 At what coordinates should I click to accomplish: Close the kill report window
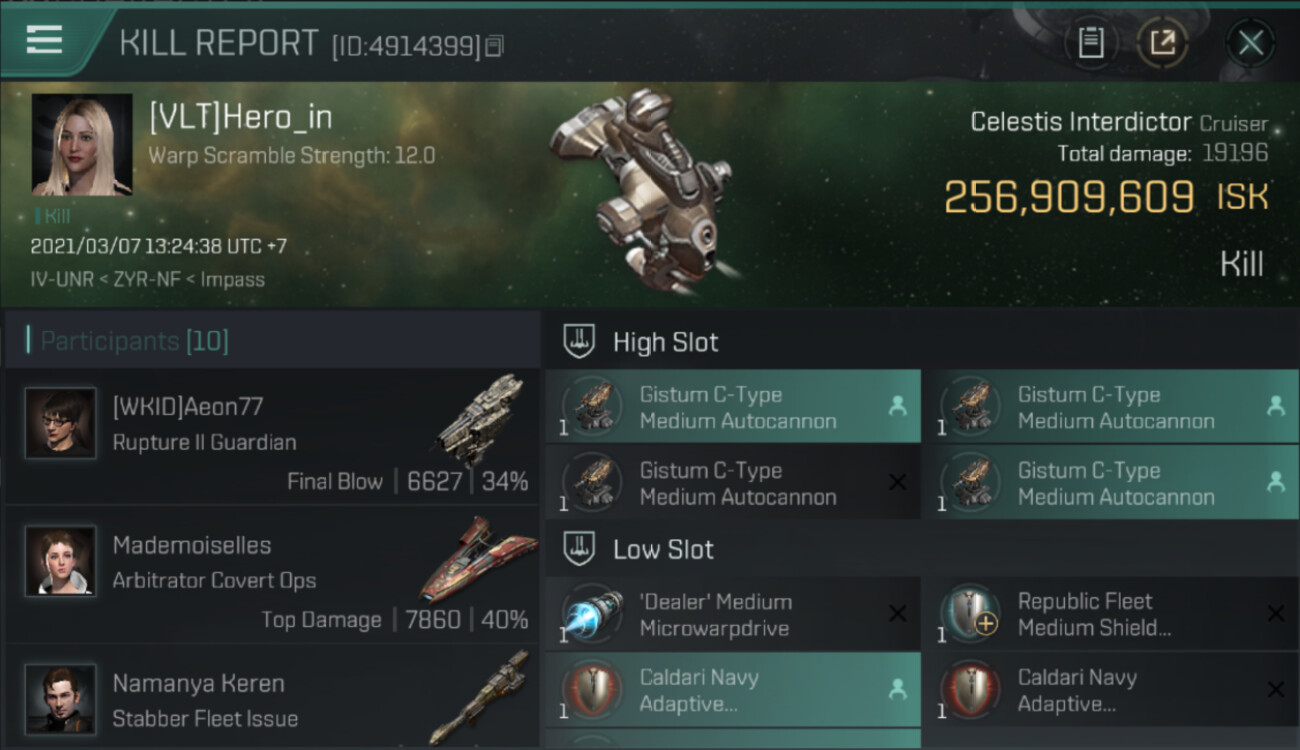[1250, 42]
